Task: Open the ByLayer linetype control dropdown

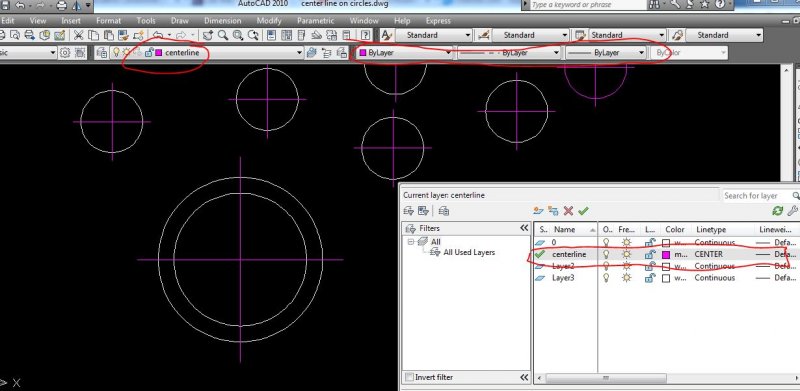Action: [556, 53]
